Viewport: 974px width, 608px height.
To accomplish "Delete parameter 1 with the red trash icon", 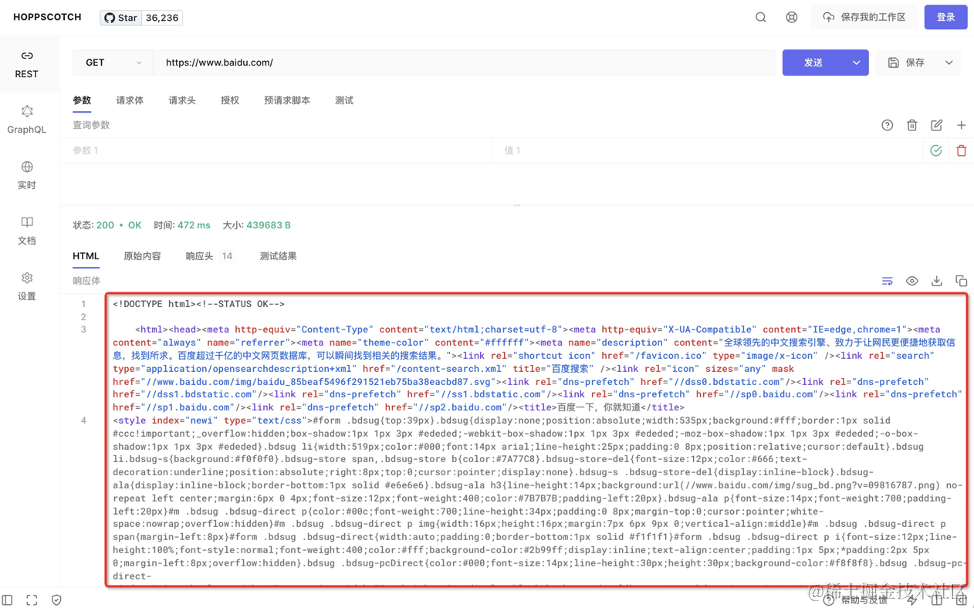I will pos(962,150).
